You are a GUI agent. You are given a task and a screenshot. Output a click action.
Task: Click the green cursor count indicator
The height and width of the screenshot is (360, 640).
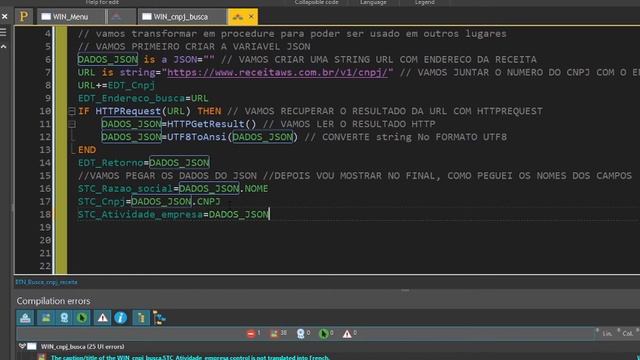[x=327, y=333]
